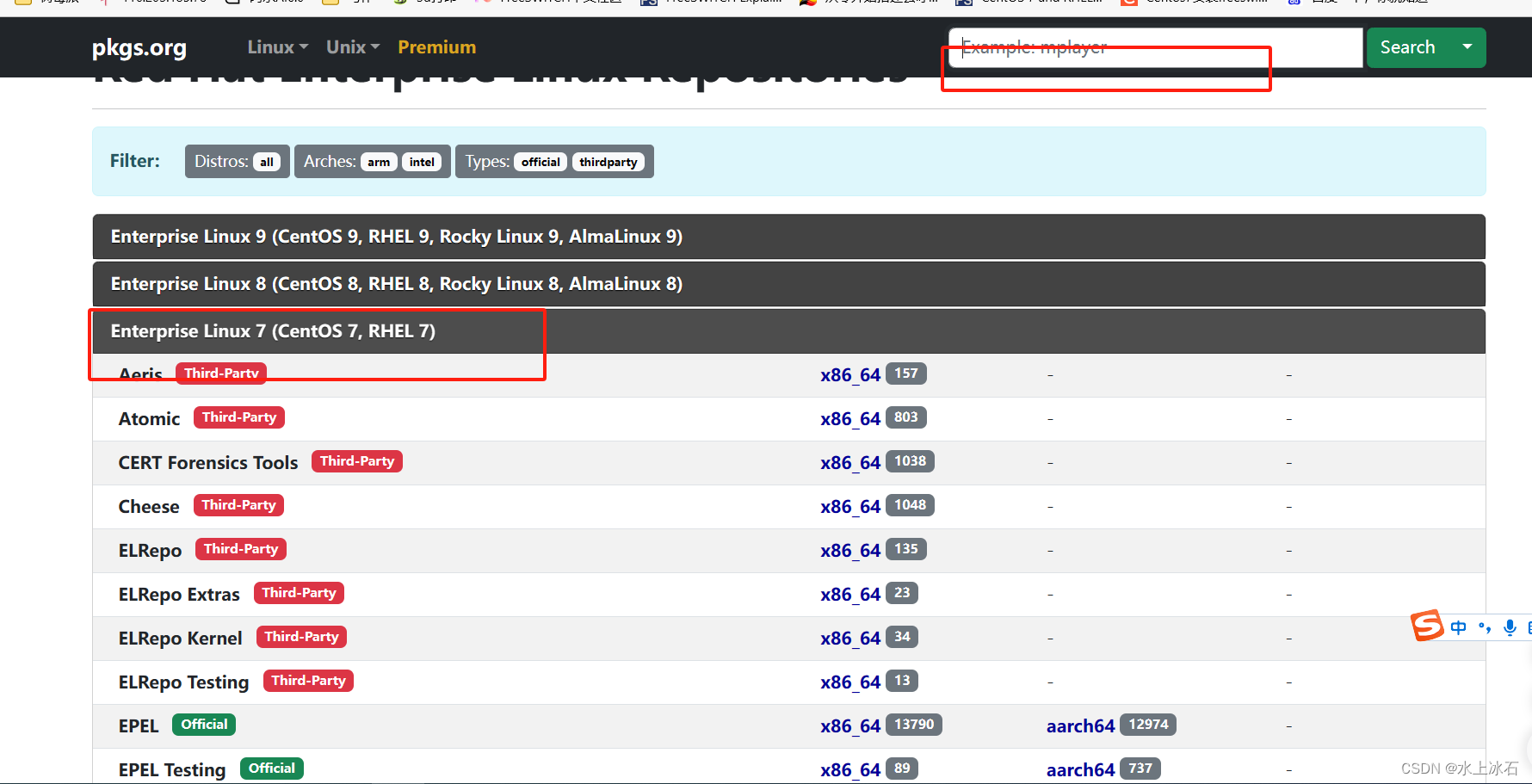Toggle the 'thirdparty' type filter
The height and width of the screenshot is (784, 1532).
pos(608,162)
